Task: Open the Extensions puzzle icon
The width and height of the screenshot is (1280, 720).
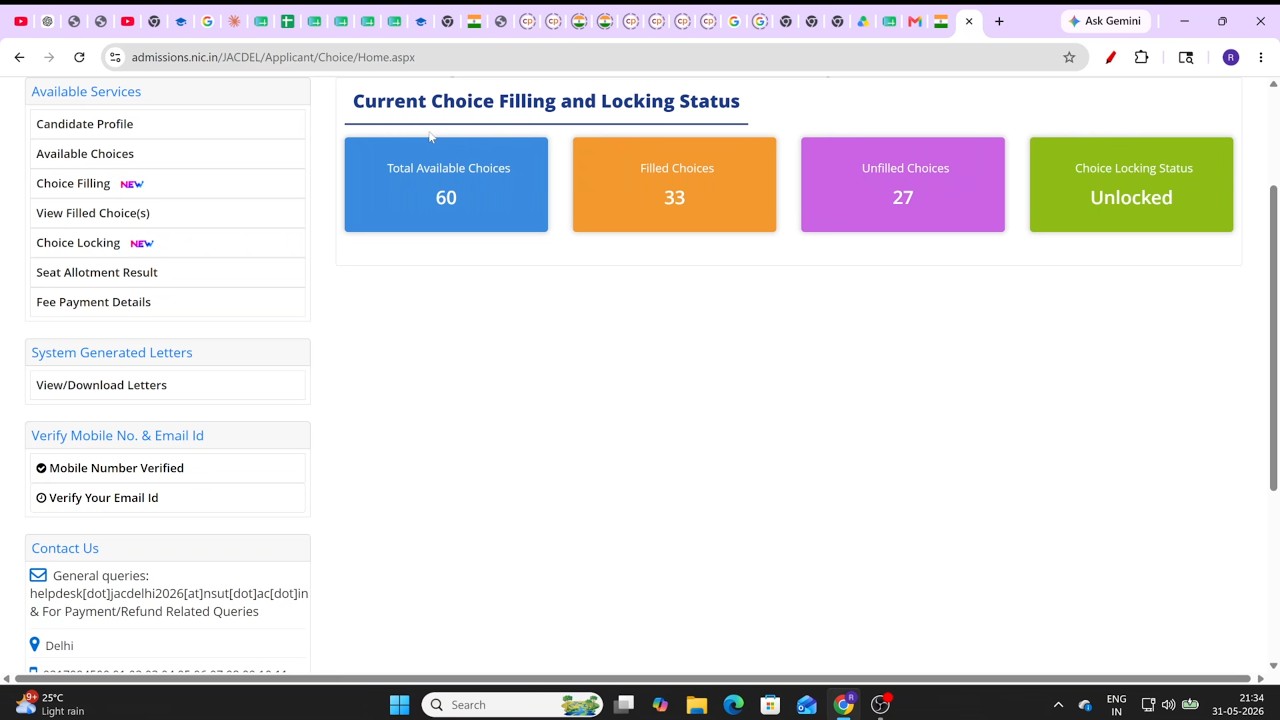Action: coord(1141,57)
